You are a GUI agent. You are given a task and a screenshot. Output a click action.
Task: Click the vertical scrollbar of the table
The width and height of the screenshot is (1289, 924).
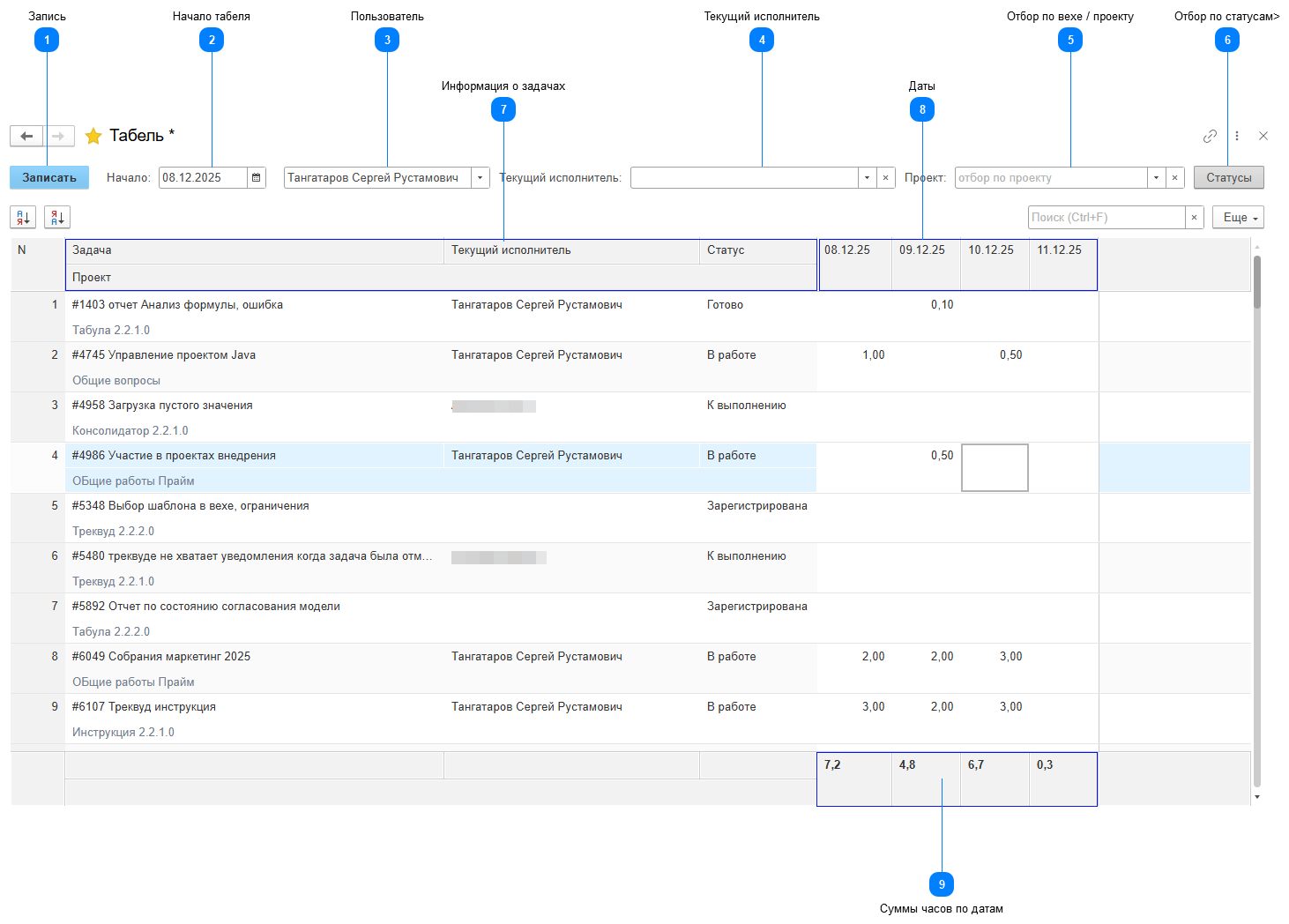click(x=1257, y=520)
